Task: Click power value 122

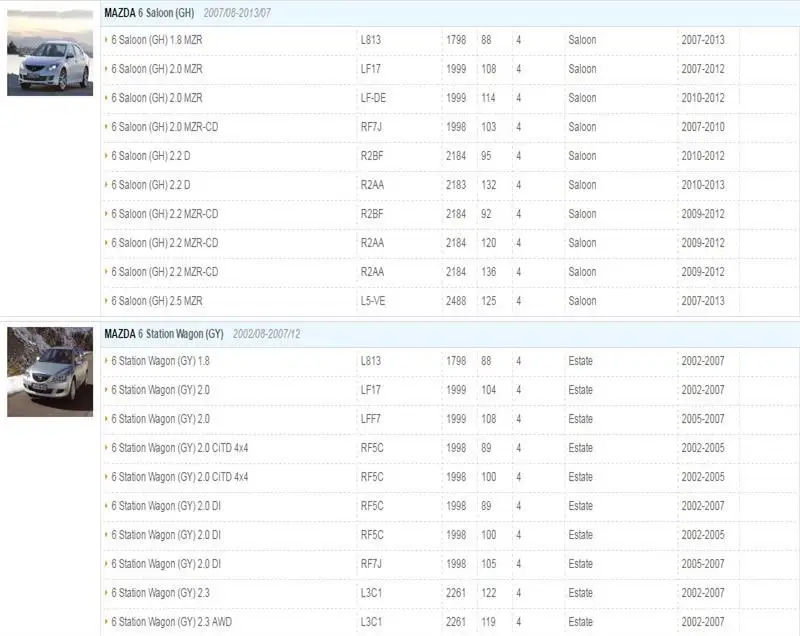Action: pos(489,593)
